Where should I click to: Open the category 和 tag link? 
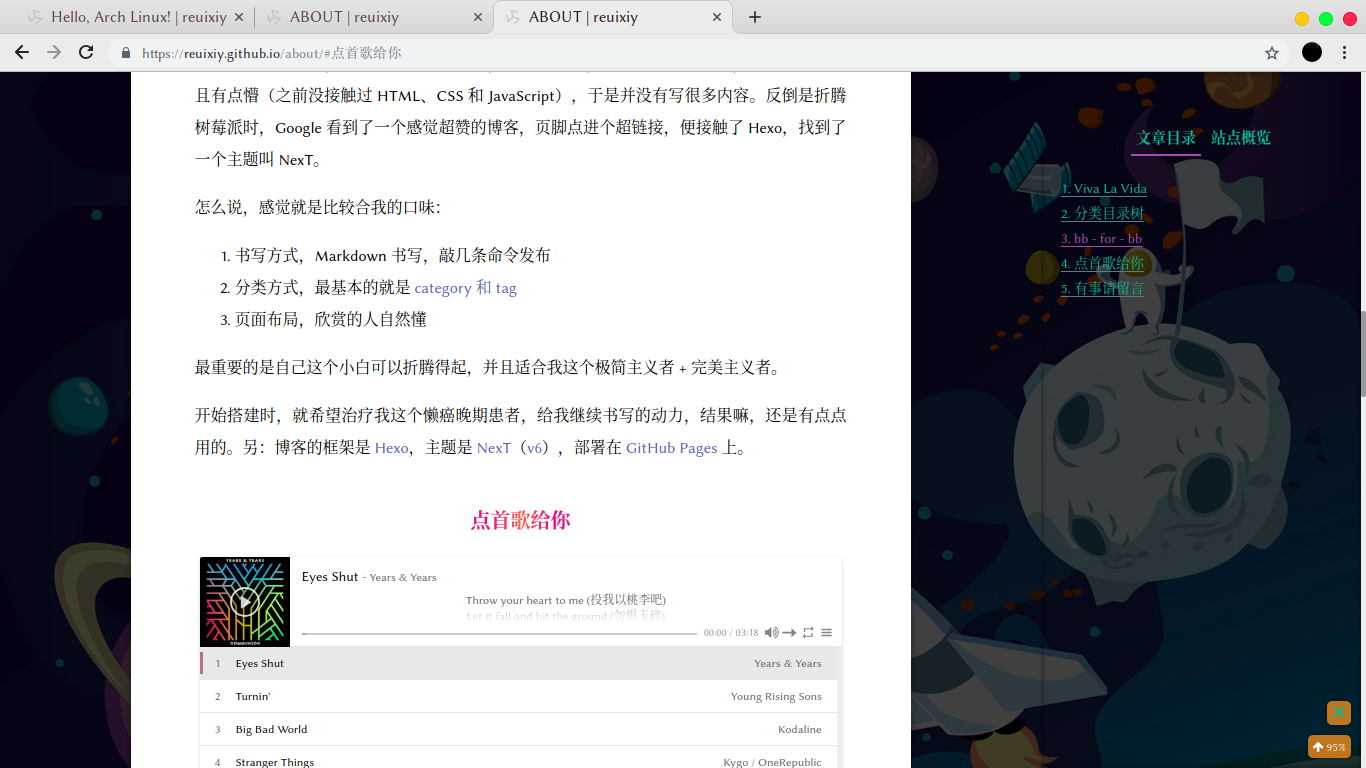[465, 288]
